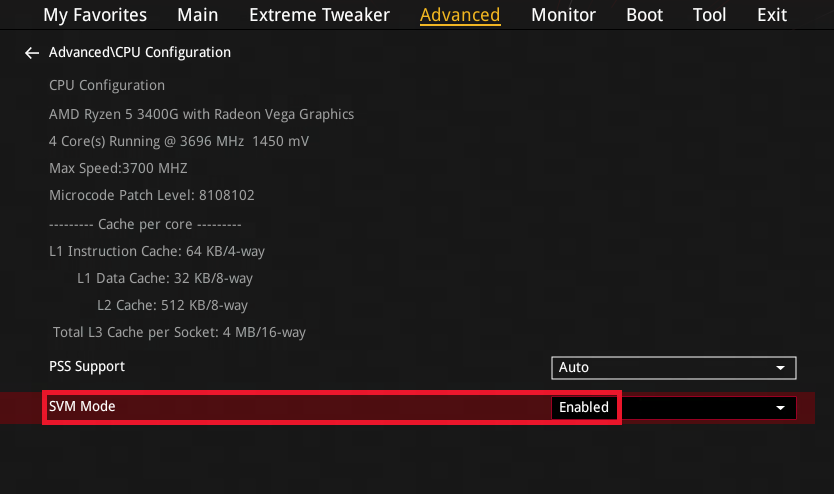Switch to the Main tab

click(x=198, y=15)
